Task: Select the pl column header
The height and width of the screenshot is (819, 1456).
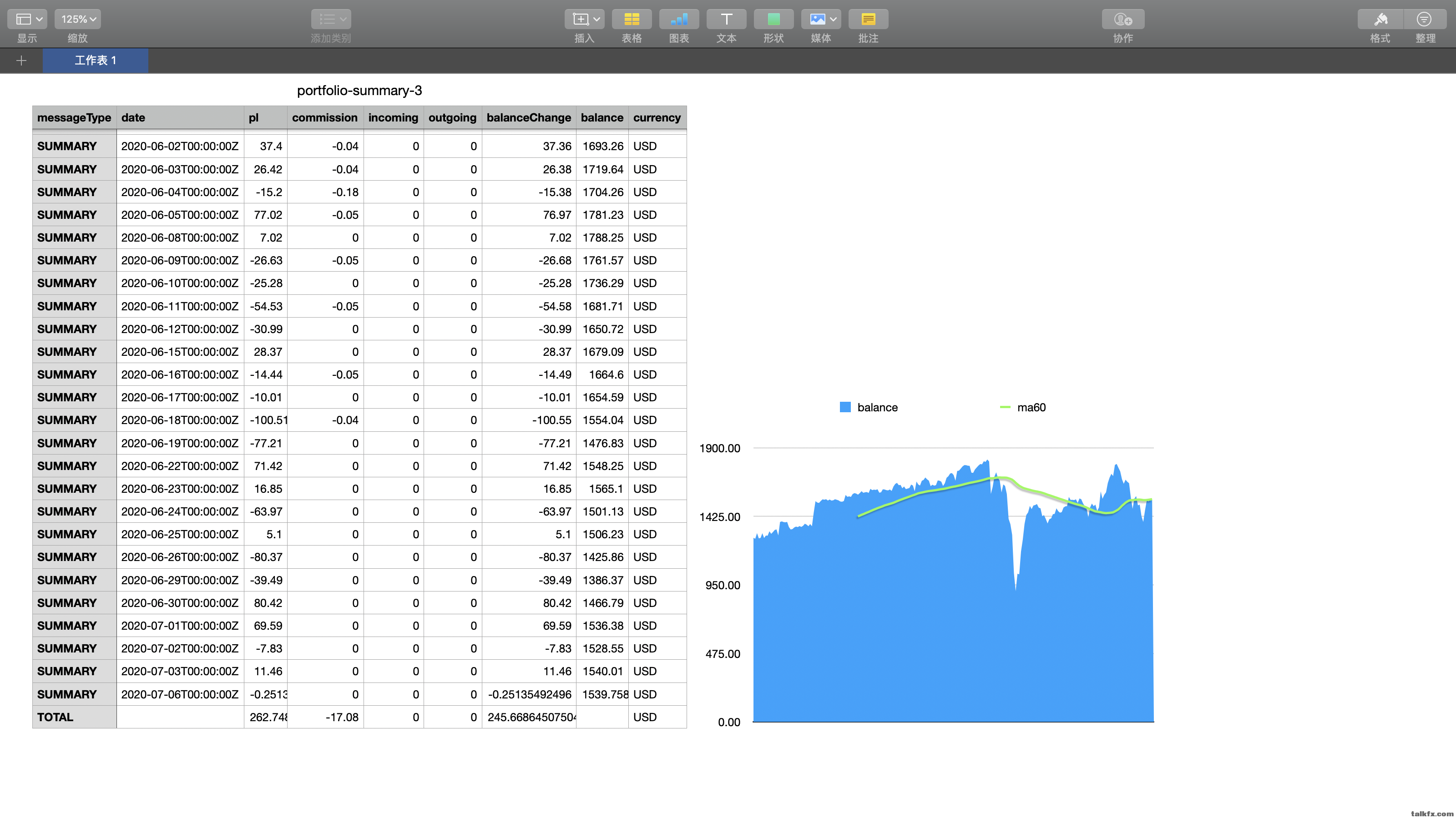Action: tap(266, 117)
